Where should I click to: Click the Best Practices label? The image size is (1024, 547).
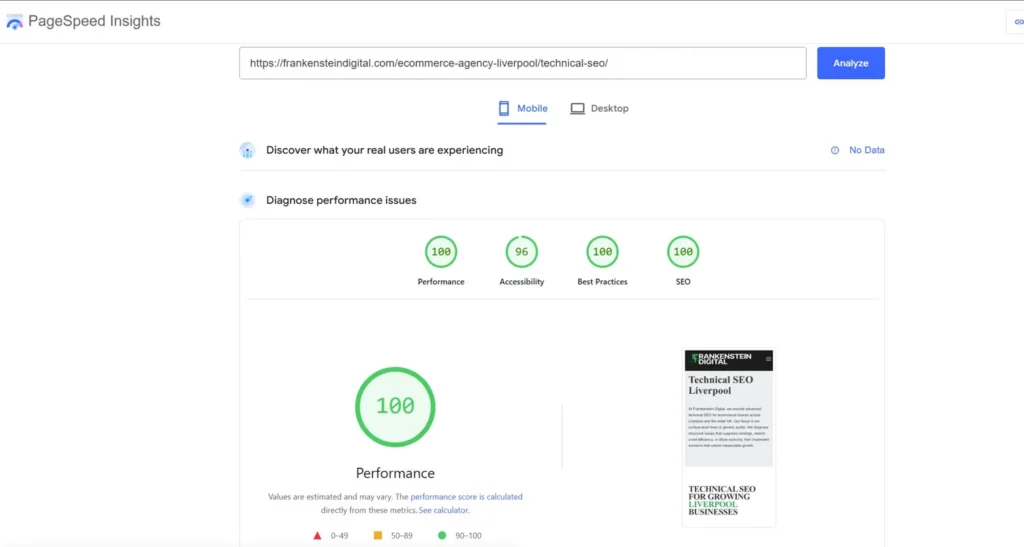(602, 282)
